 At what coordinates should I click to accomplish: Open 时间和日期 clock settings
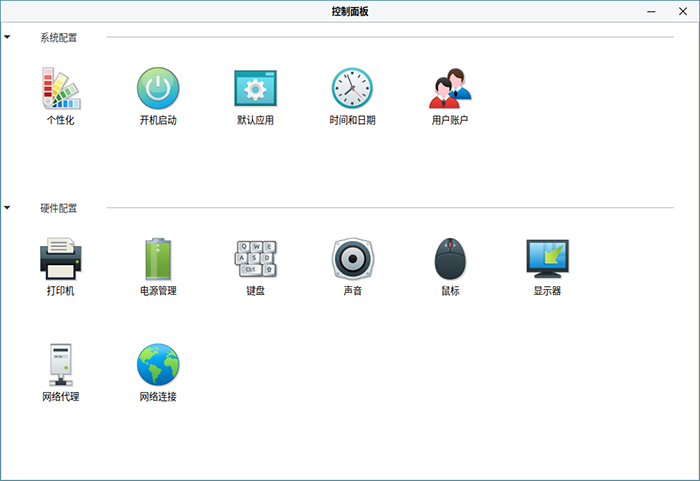352,89
